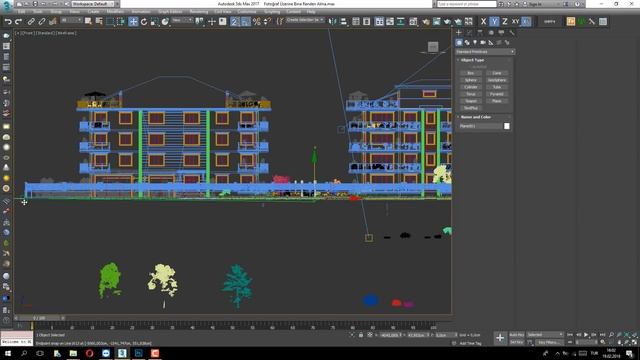
Task: Click the Undo arrow in main toolbar
Action: click(8, 21)
